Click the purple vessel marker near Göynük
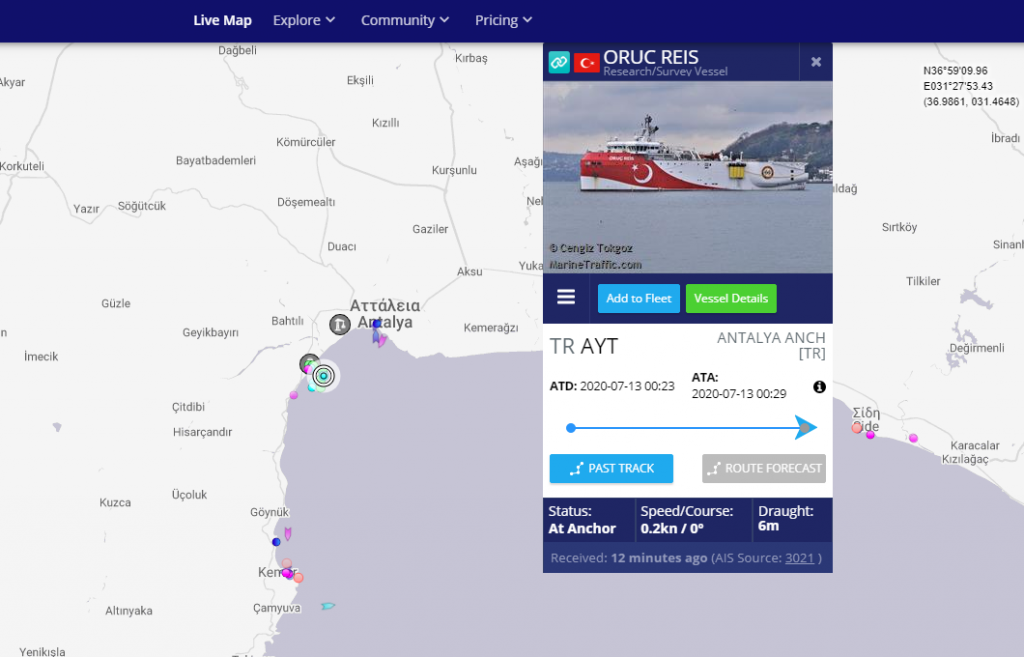Image resolution: width=1024 pixels, height=657 pixels. 287,534
